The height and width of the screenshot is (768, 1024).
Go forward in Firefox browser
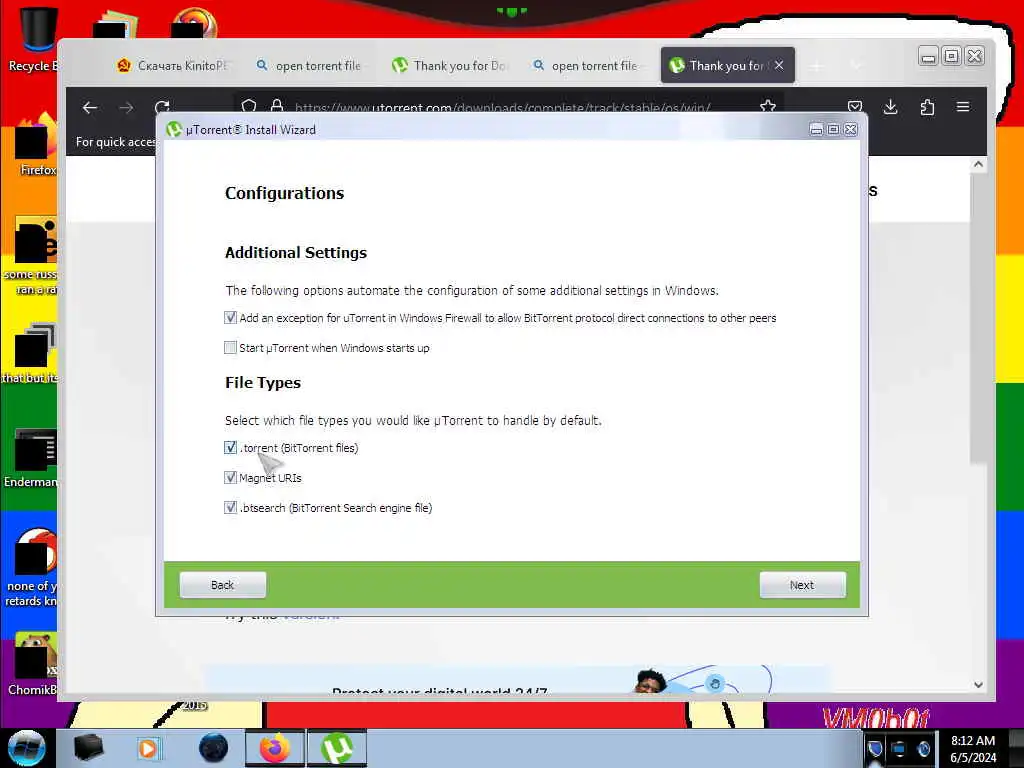126,108
